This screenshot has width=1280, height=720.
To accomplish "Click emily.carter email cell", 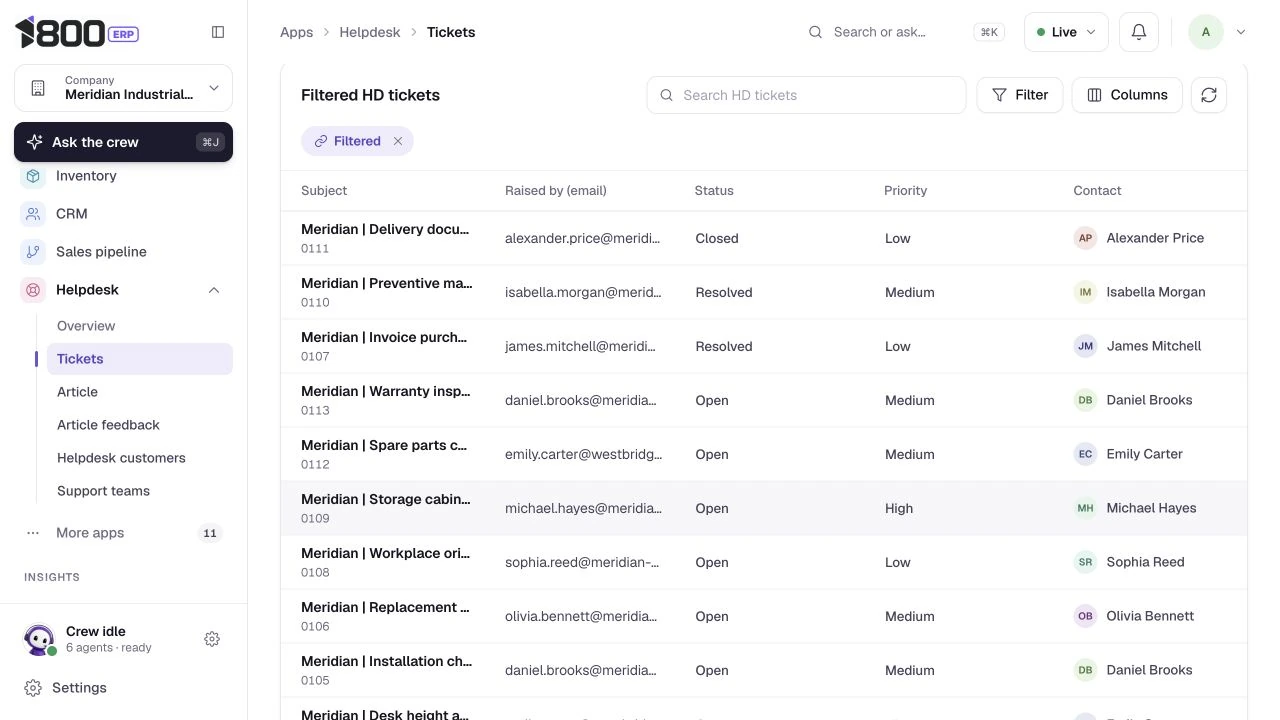I will click(583, 454).
